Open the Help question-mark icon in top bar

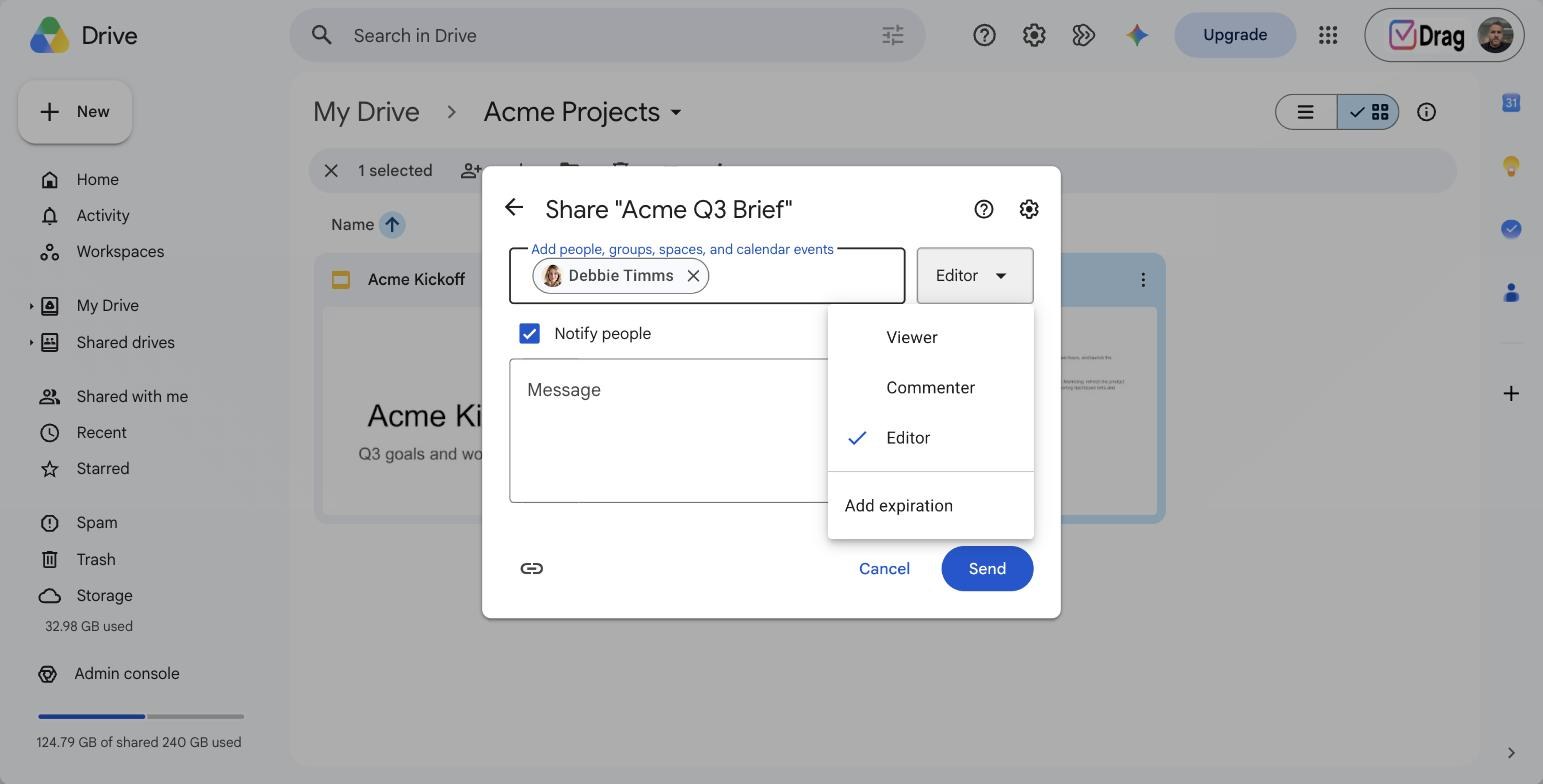pyautogui.click(x=984, y=35)
